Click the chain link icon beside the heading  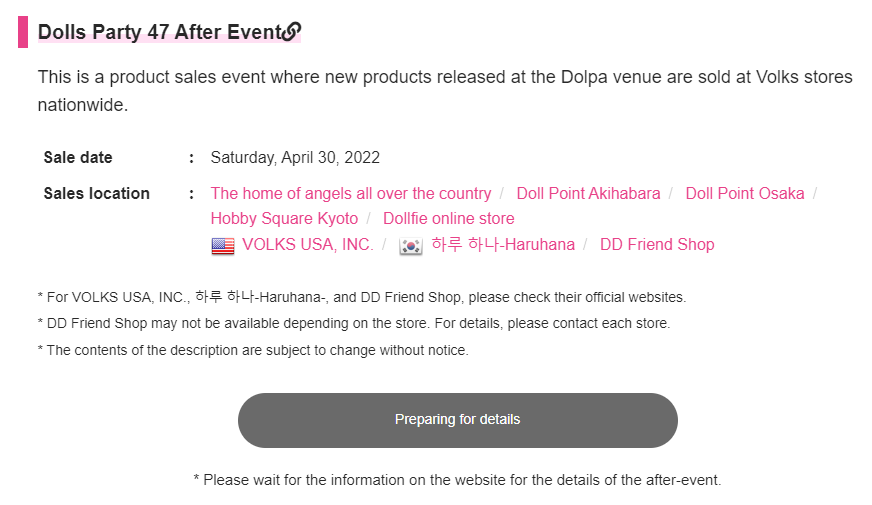(x=291, y=32)
